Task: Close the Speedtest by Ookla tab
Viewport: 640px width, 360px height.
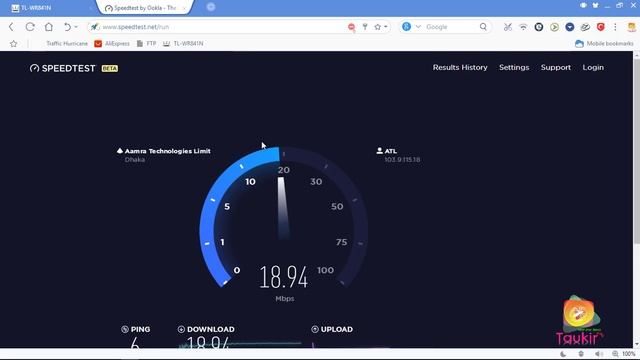Action: coord(184,8)
